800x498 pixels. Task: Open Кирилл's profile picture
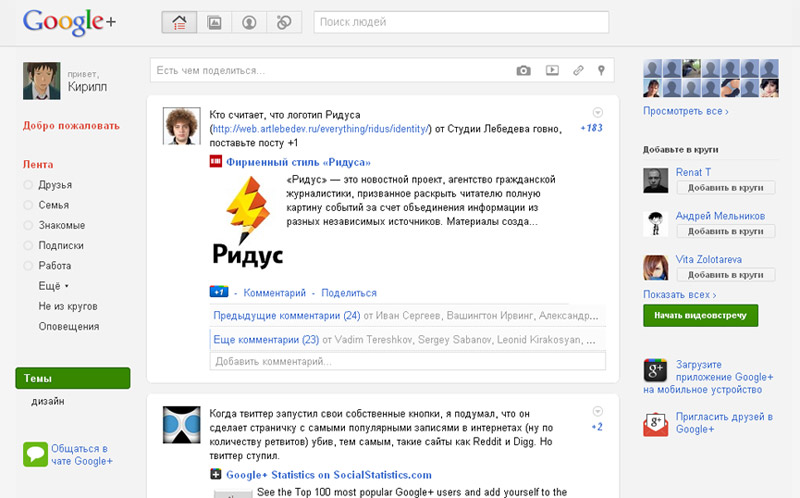(41, 81)
